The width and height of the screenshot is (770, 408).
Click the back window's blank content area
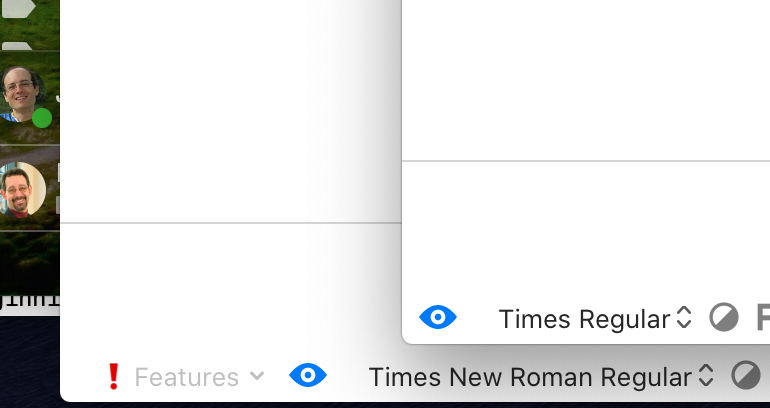[230, 110]
